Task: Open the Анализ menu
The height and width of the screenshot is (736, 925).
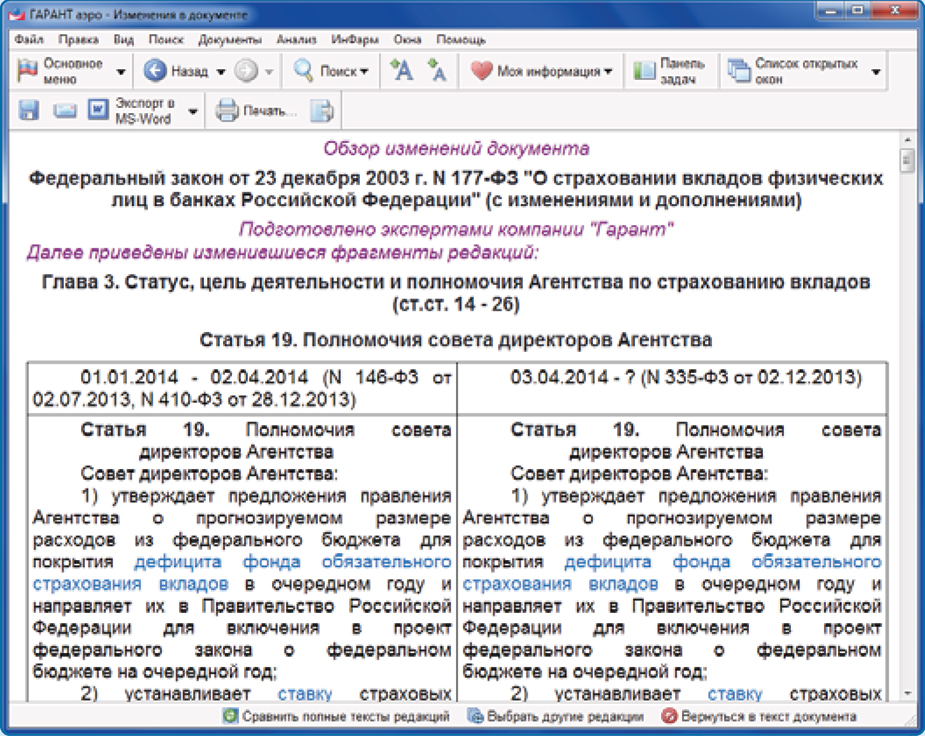Action: [297, 40]
